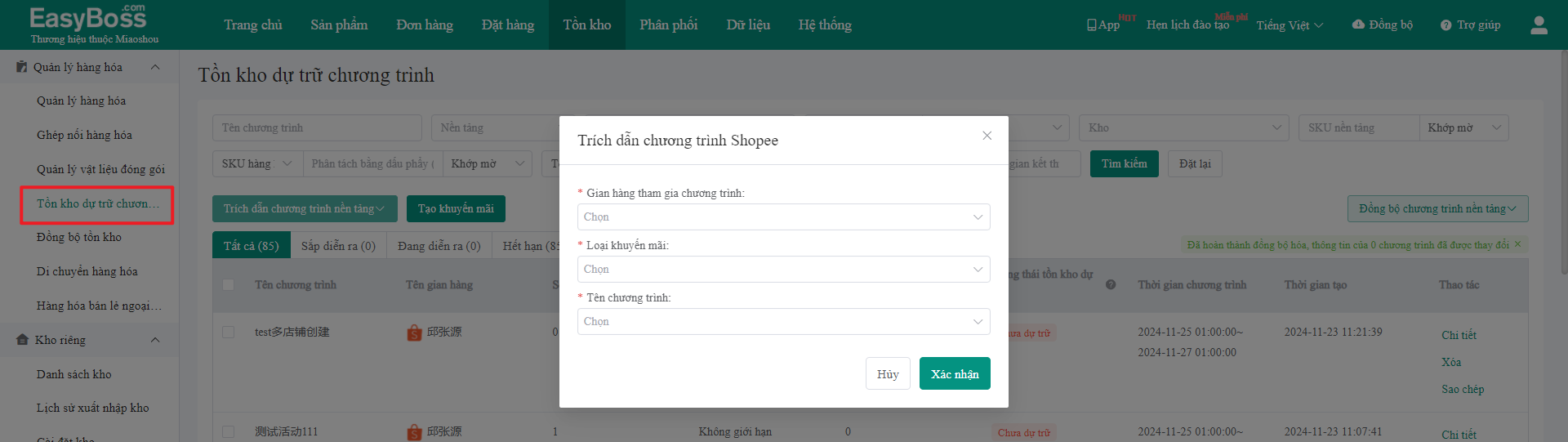Screen dimensions: 1568x442
Task: Click the Tìm kiếm search button
Action: click(x=1125, y=163)
